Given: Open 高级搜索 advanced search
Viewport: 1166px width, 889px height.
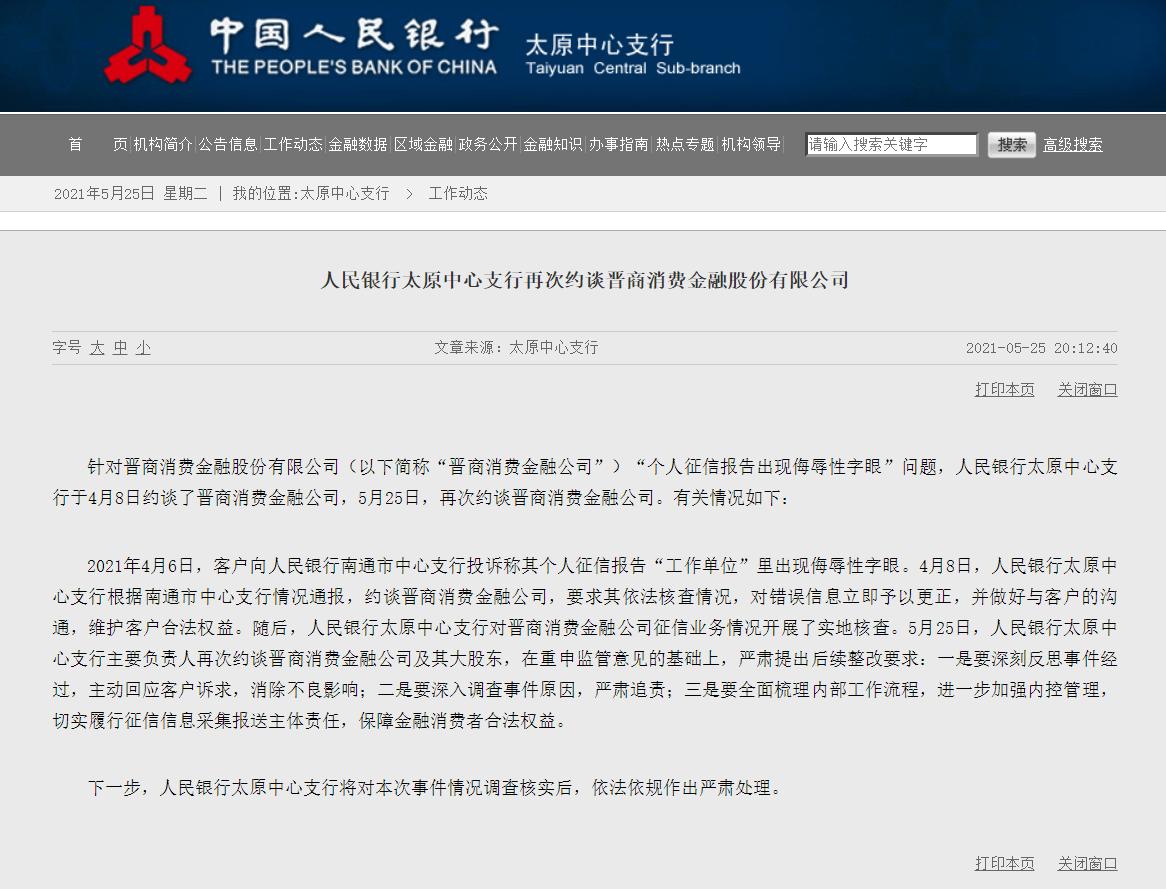Looking at the screenshot, I should tap(1072, 144).
